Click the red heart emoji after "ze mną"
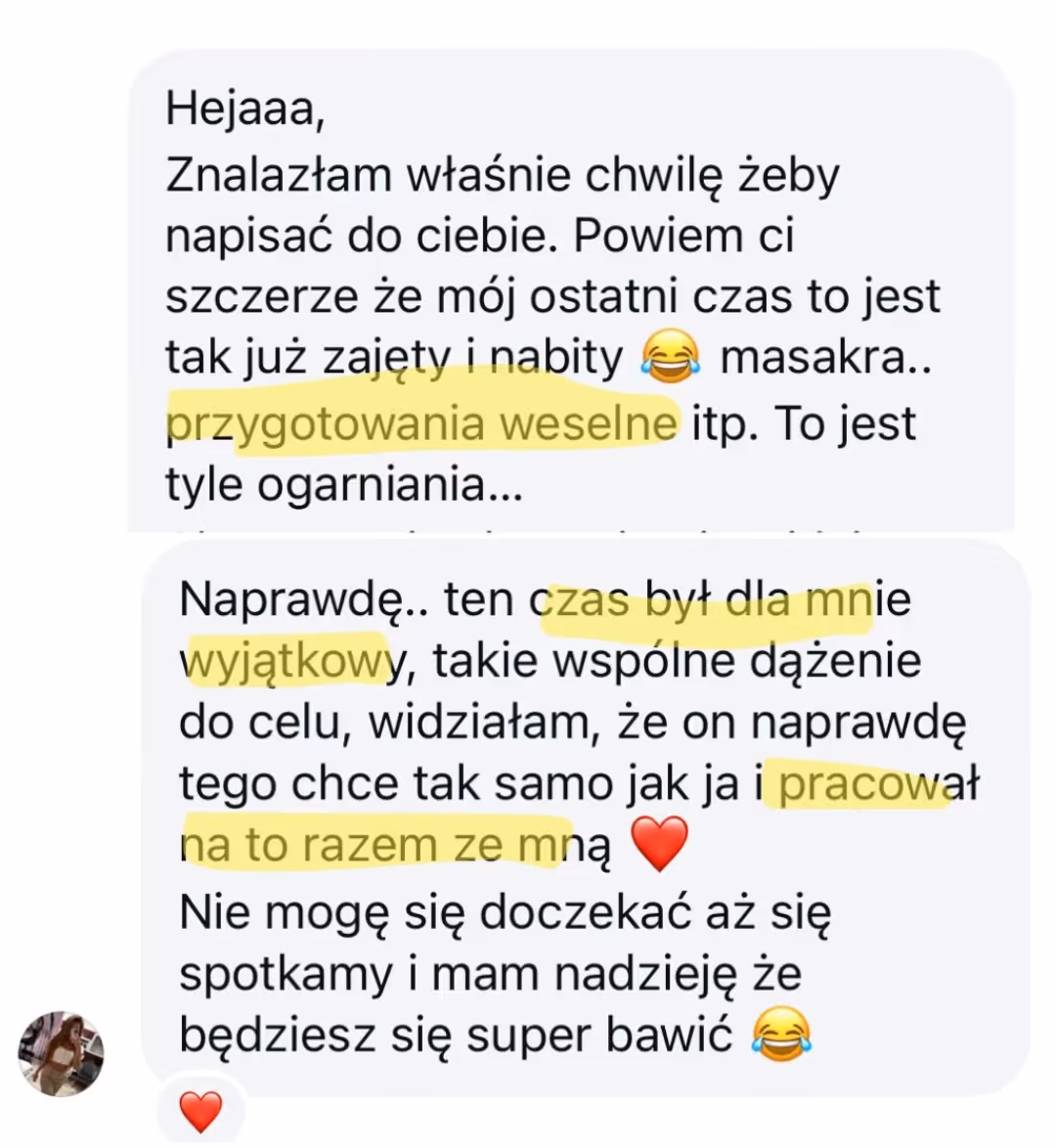 click(659, 844)
